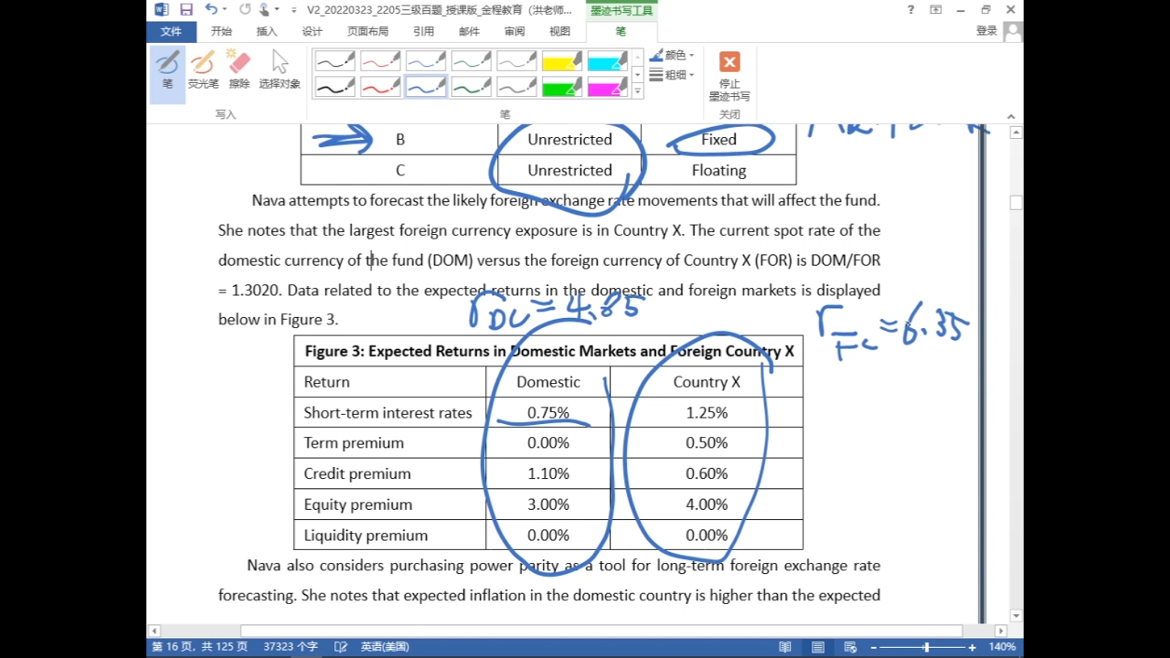Click the redo/repeat icon
This screenshot has width=1170, height=658.
point(245,10)
